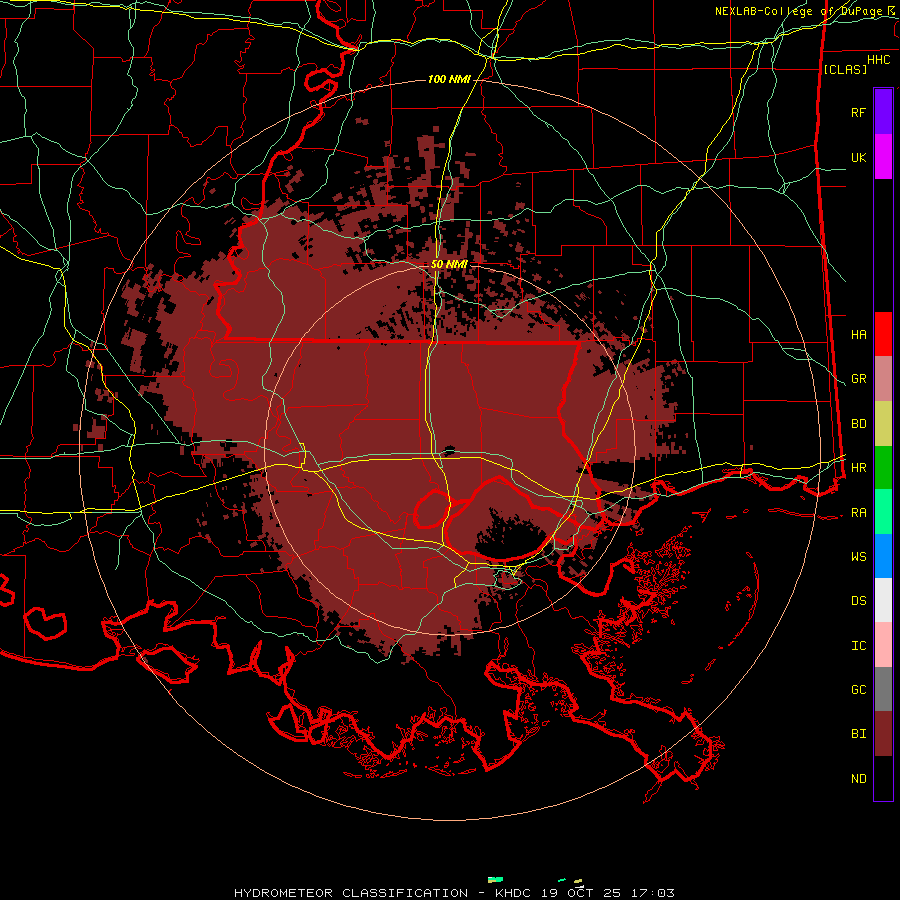Click the gray GC legend swatch

(x=883, y=689)
